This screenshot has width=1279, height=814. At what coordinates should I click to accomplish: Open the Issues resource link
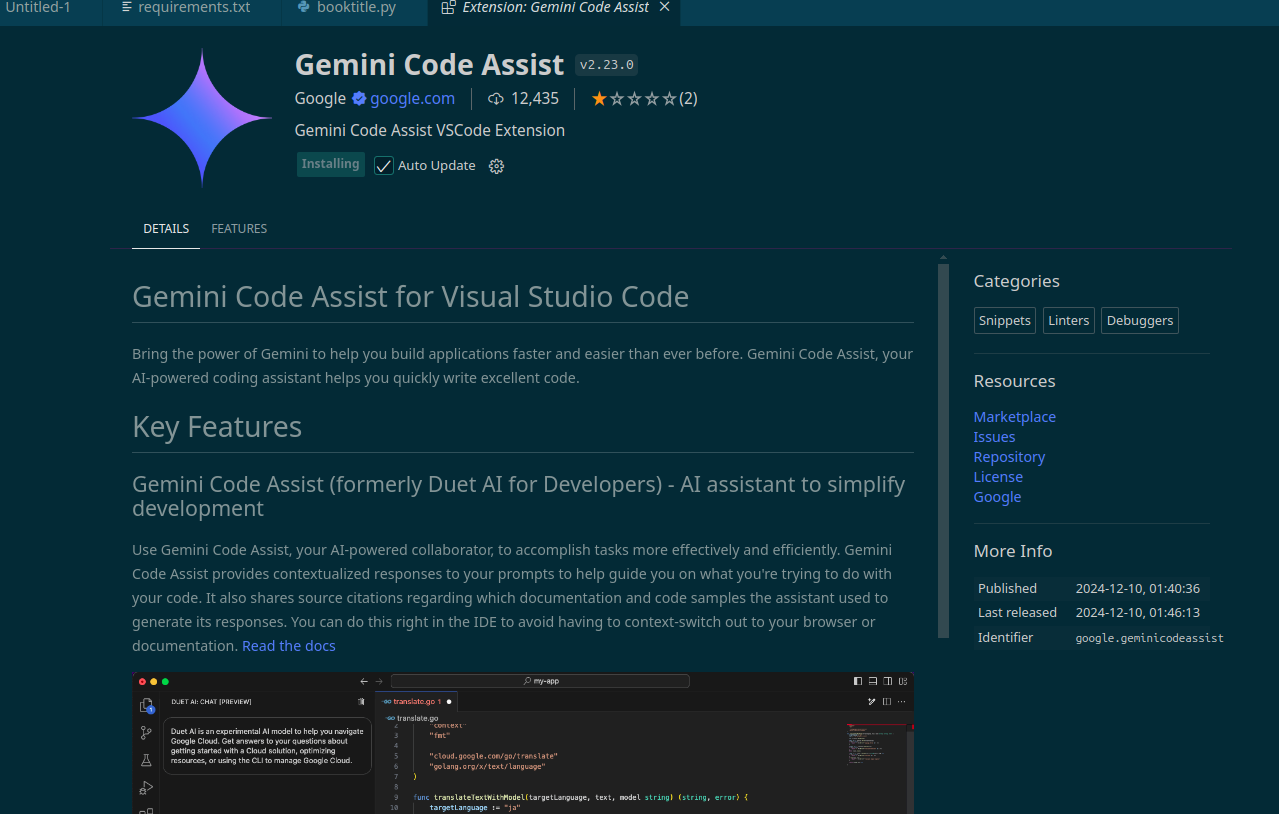tap(993, 436)
